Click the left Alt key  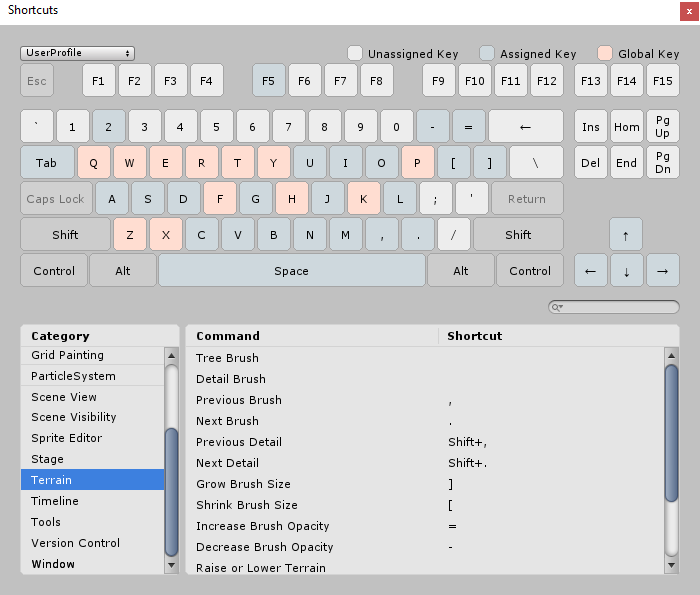(x=123, y=270)
